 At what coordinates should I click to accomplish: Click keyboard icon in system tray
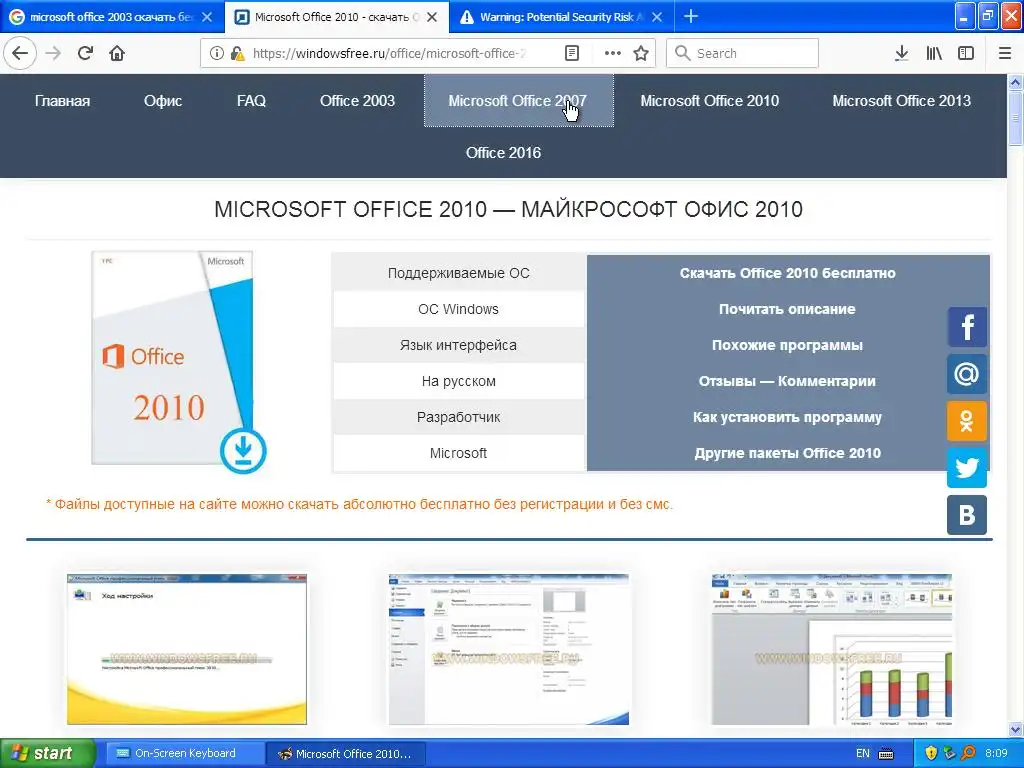coord(886,753)
